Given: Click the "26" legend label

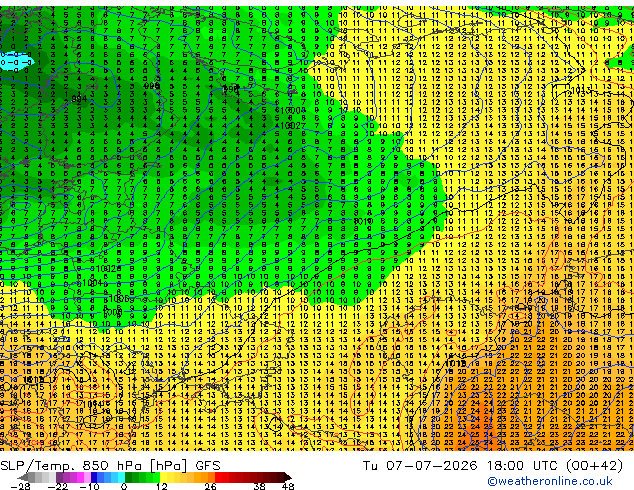Looking at the screenshot, I should (210, 486).
